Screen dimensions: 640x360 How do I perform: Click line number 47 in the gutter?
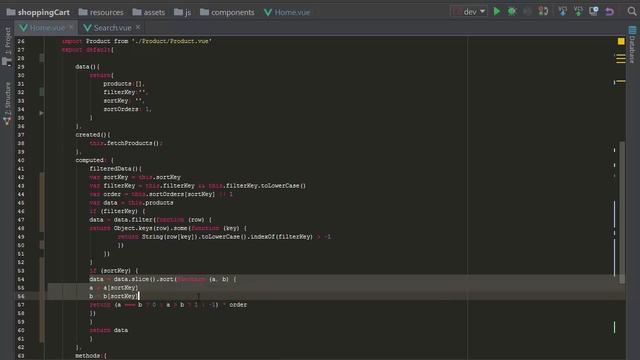[21, 220]
